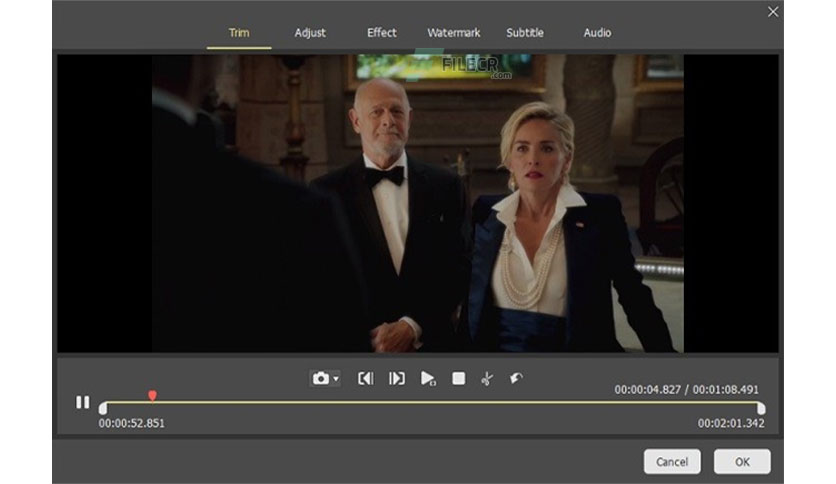Stop playback with the square icon
Screen dimensions: 836x484
(459, 378)
